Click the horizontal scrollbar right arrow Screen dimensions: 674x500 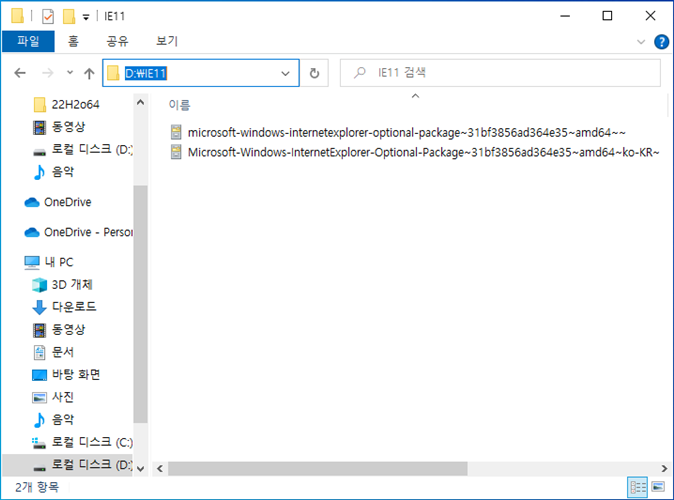click(x=664, y=469)
